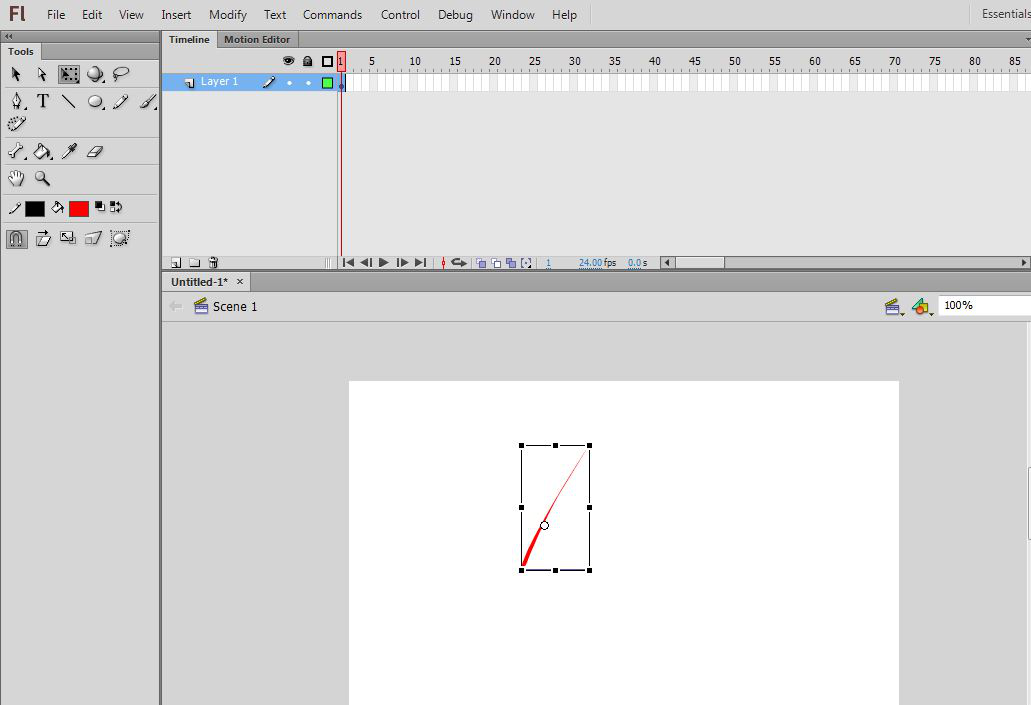Open the Edit Symbols dropdown
Image resolution: width=1031 pixels, height=705 pixels.
coord(923,306)
